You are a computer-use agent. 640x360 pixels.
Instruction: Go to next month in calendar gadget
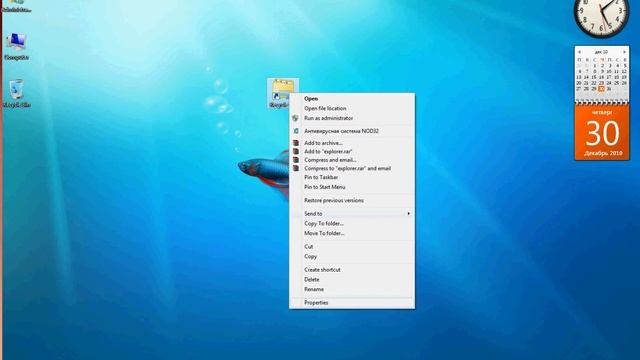[624, 52]
